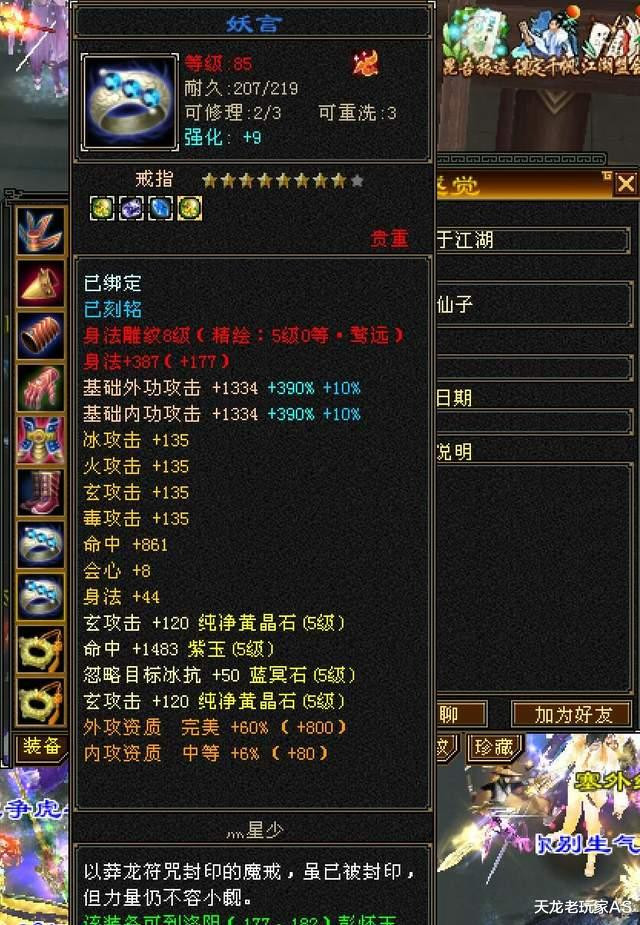This screenshot has height=925, width=640.
Task: Select the striped wrist guard equipment slot
Action: [x=40, y=336]
